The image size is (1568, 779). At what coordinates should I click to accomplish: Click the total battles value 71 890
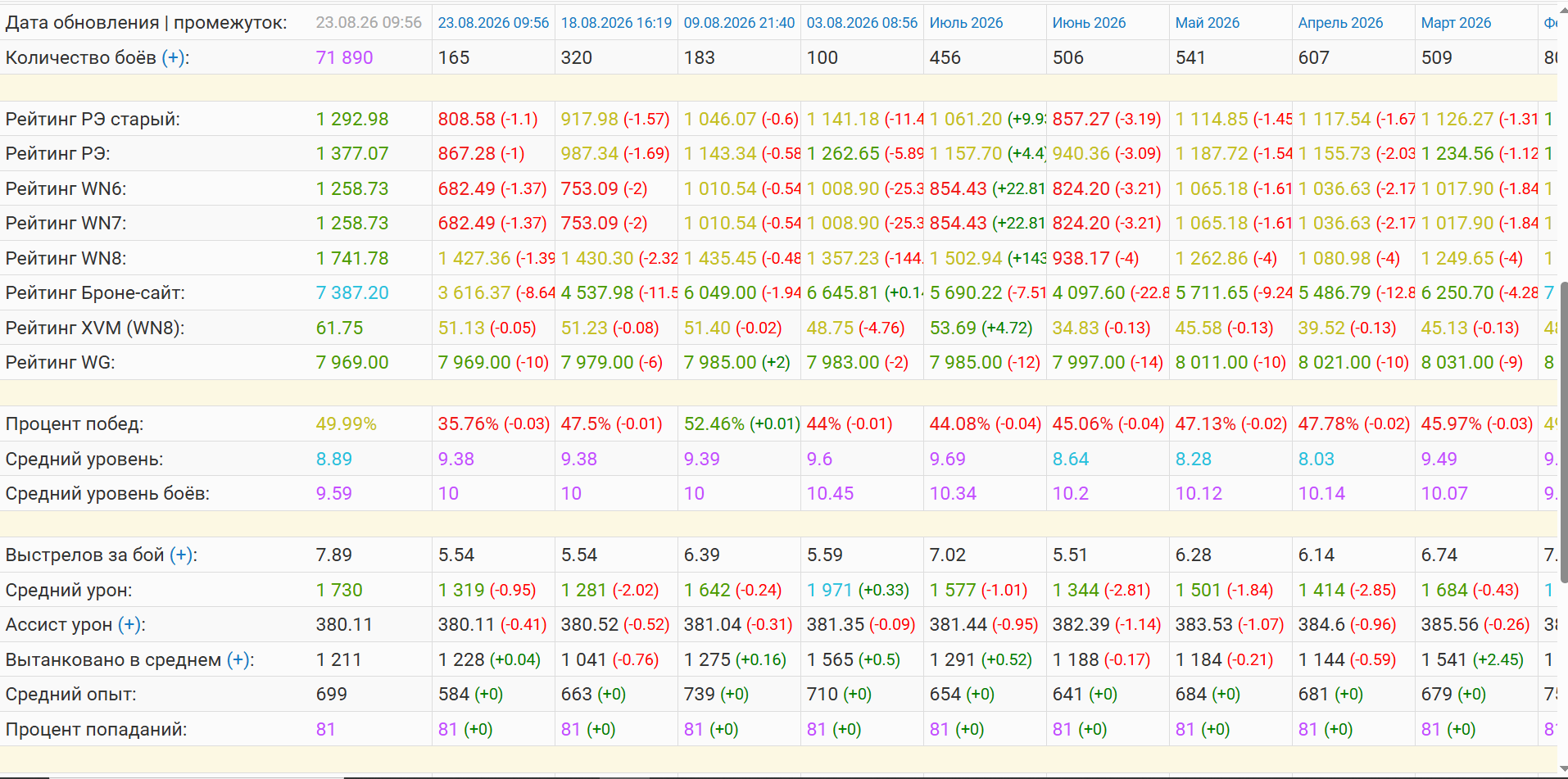click(344, 57)
